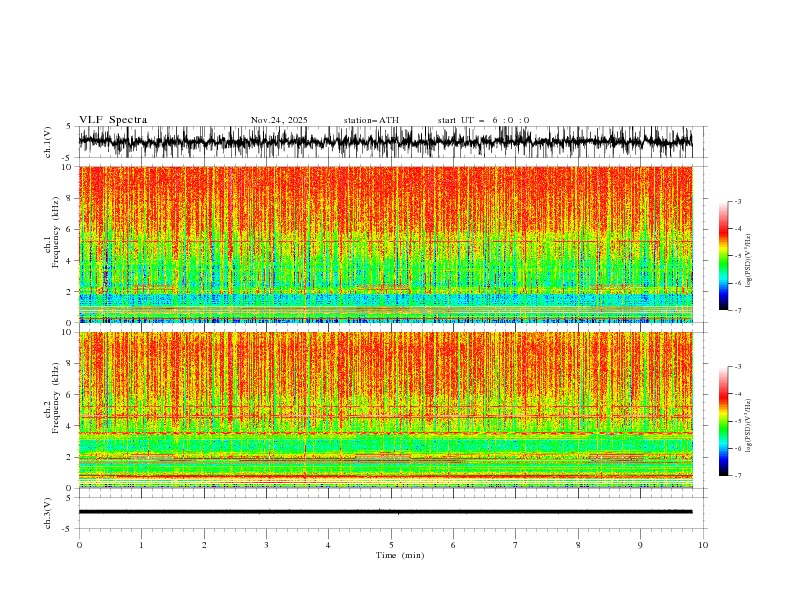Image resolution: width=792 pixels, height=612 pixels.
Task: Click the color scale bar beside ch.1 spectrogram
Action: (723, 256)
